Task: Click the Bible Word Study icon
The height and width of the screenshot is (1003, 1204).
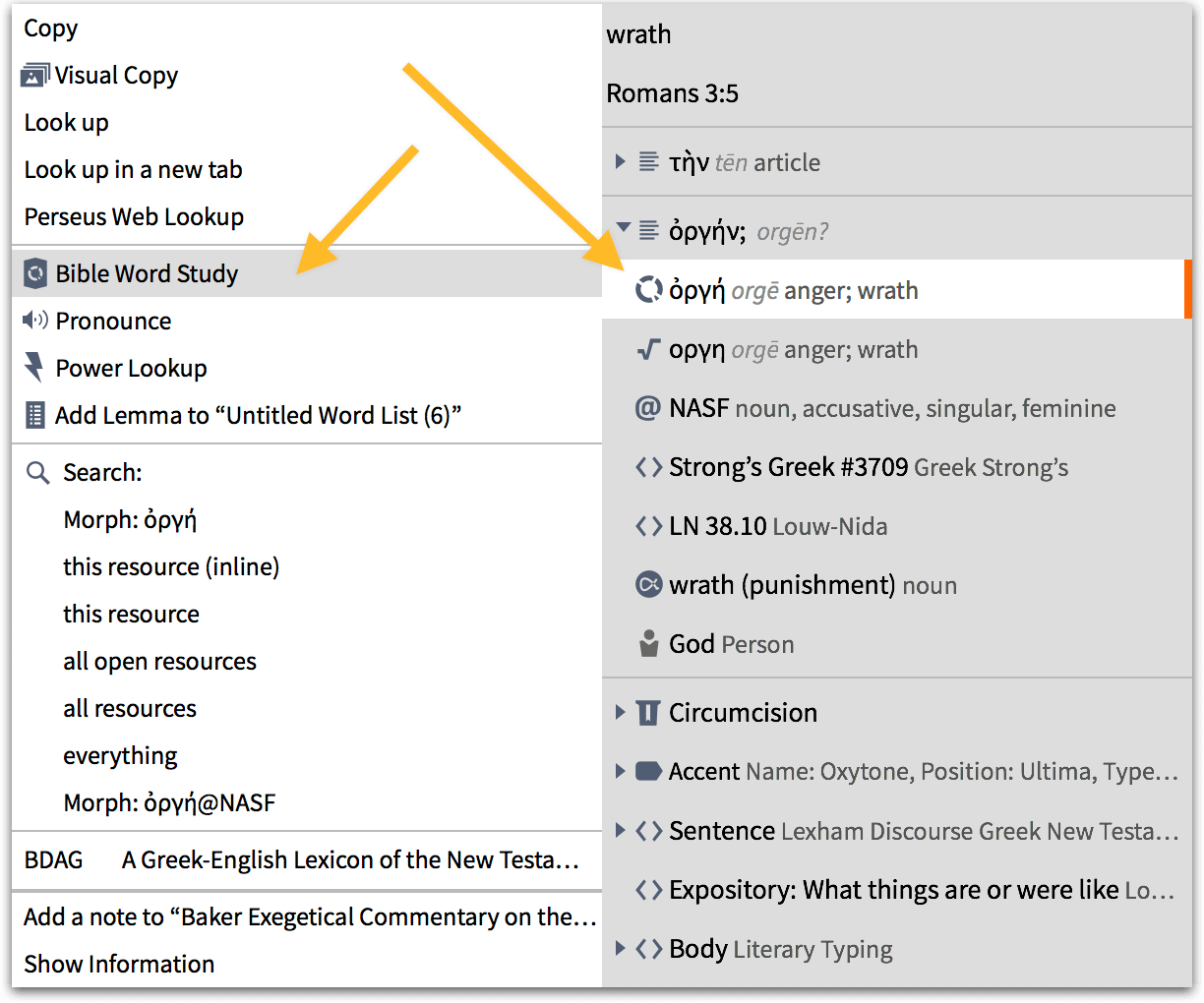Action: [35, 273]
